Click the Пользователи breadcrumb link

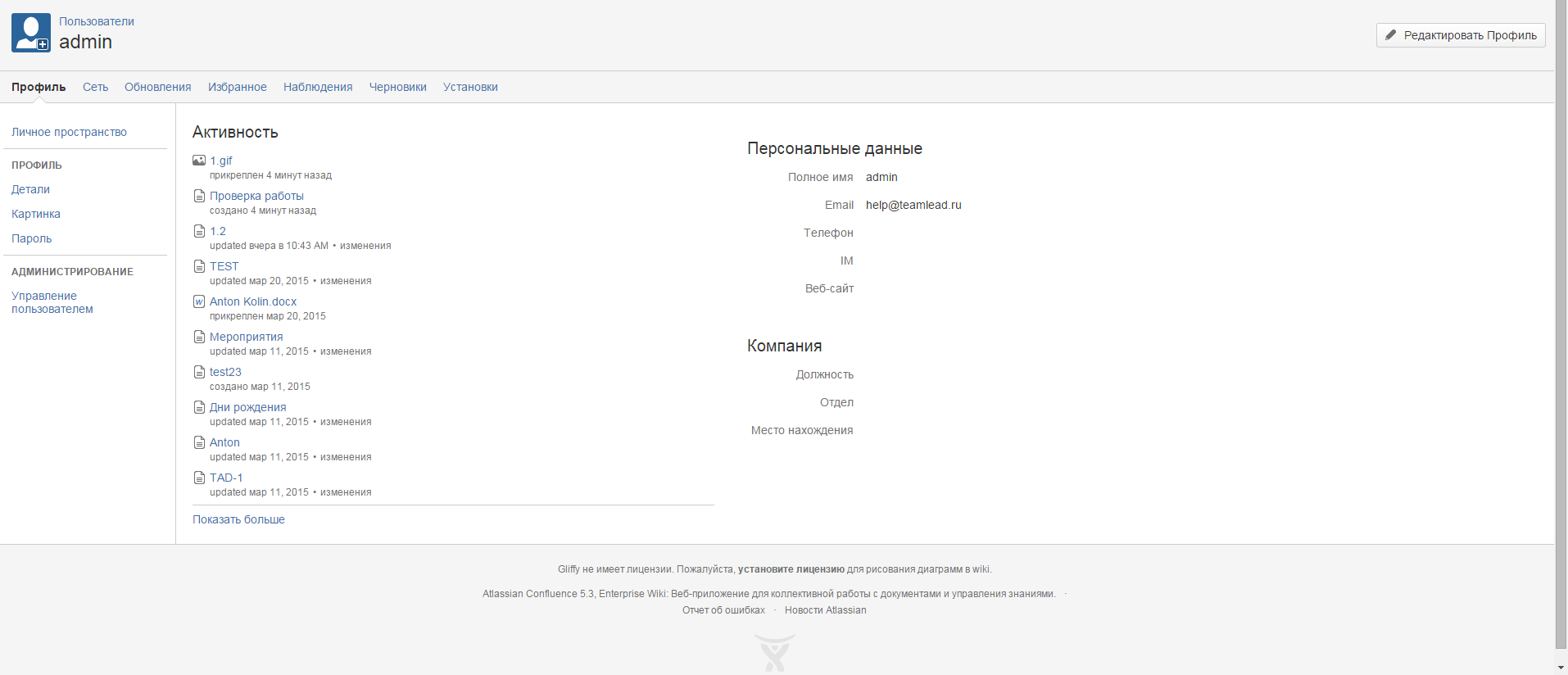pos(96,21)
